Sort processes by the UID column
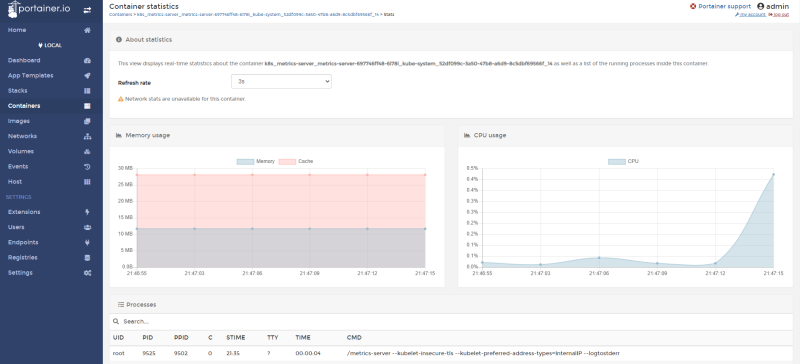The image size is (800, 364). click(118, 337)
